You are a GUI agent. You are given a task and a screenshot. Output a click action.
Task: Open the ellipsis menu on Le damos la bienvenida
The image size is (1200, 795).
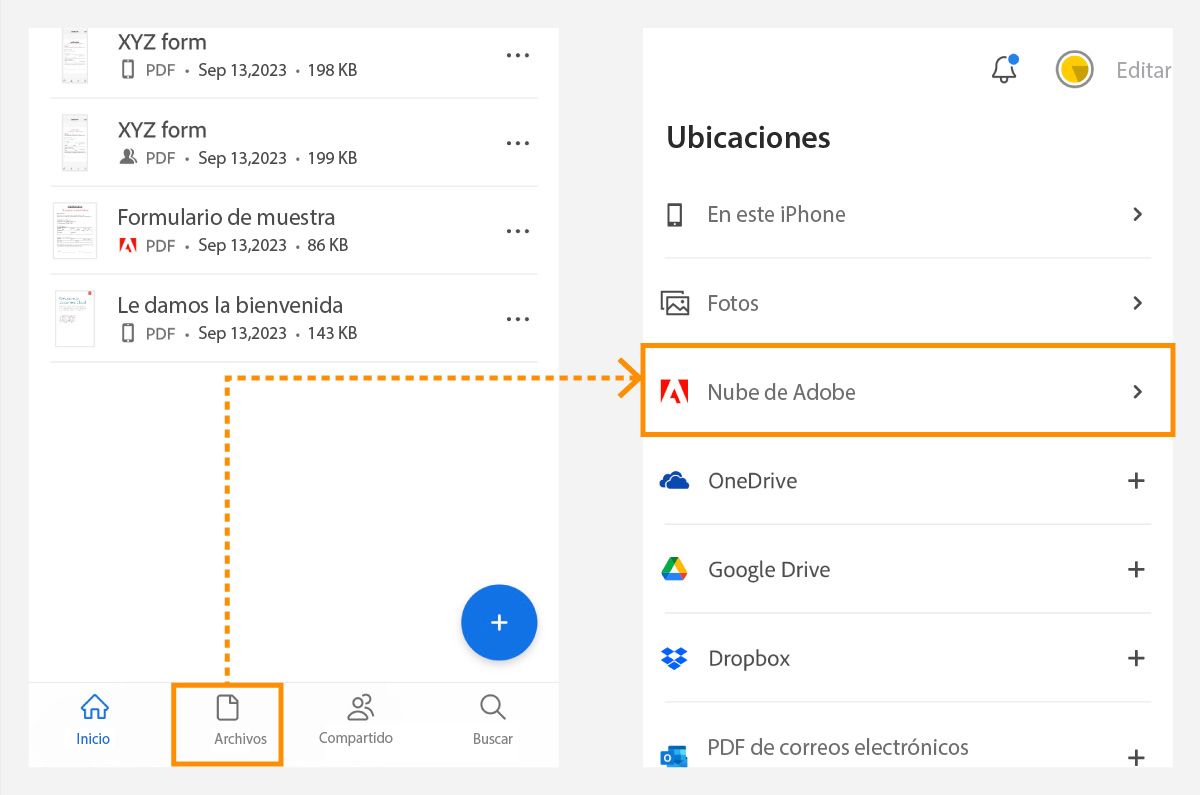click(518, 319)
